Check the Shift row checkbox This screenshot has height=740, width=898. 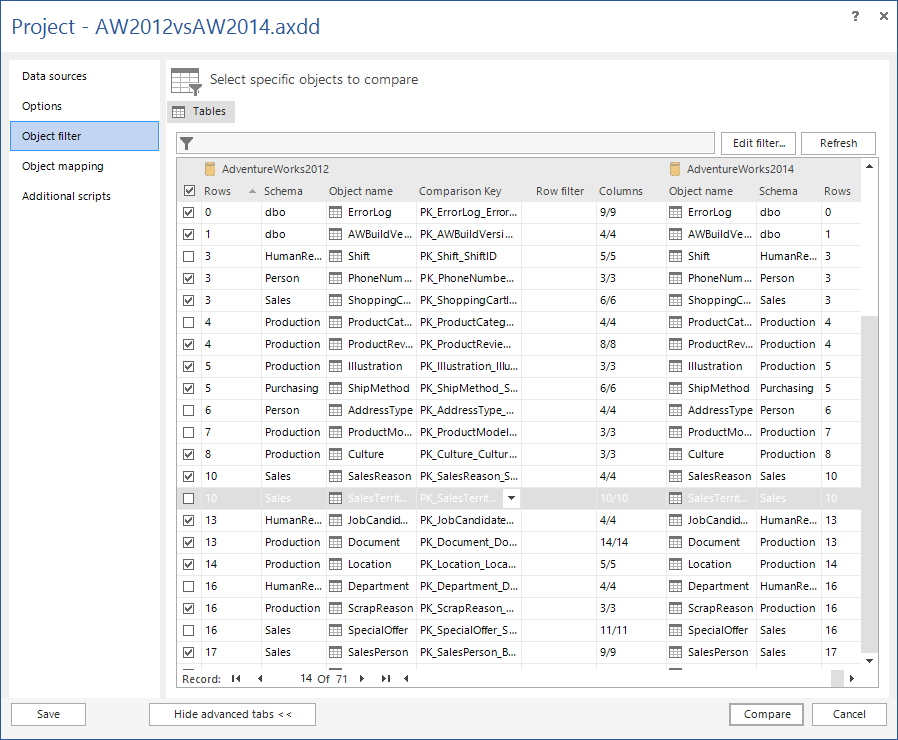coord(188,257)
